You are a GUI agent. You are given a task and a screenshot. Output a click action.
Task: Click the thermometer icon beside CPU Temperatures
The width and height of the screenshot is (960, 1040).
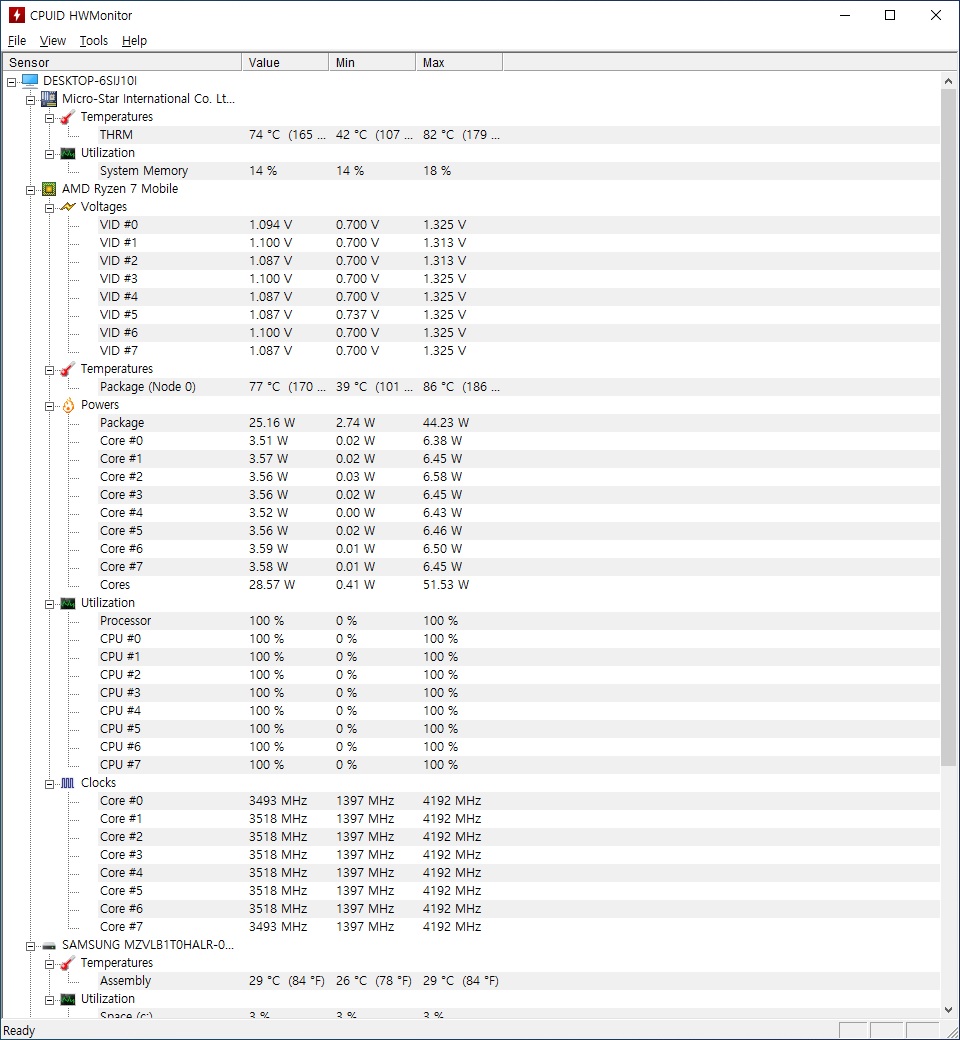[x=68, y=369]
